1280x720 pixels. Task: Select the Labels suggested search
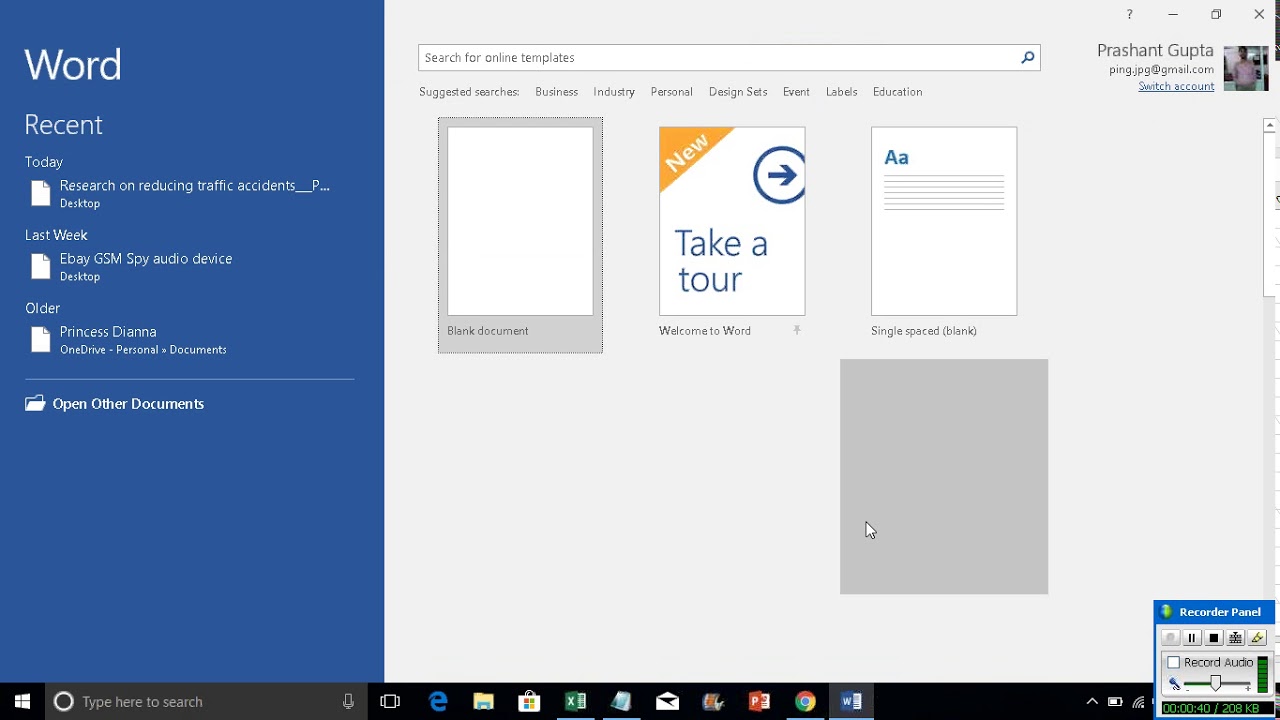tap(841, 92)
